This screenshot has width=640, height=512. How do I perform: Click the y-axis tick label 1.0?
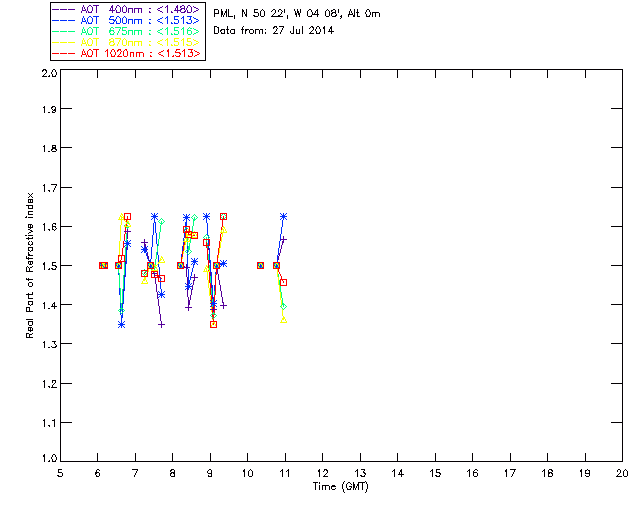(x=49, y=458)
